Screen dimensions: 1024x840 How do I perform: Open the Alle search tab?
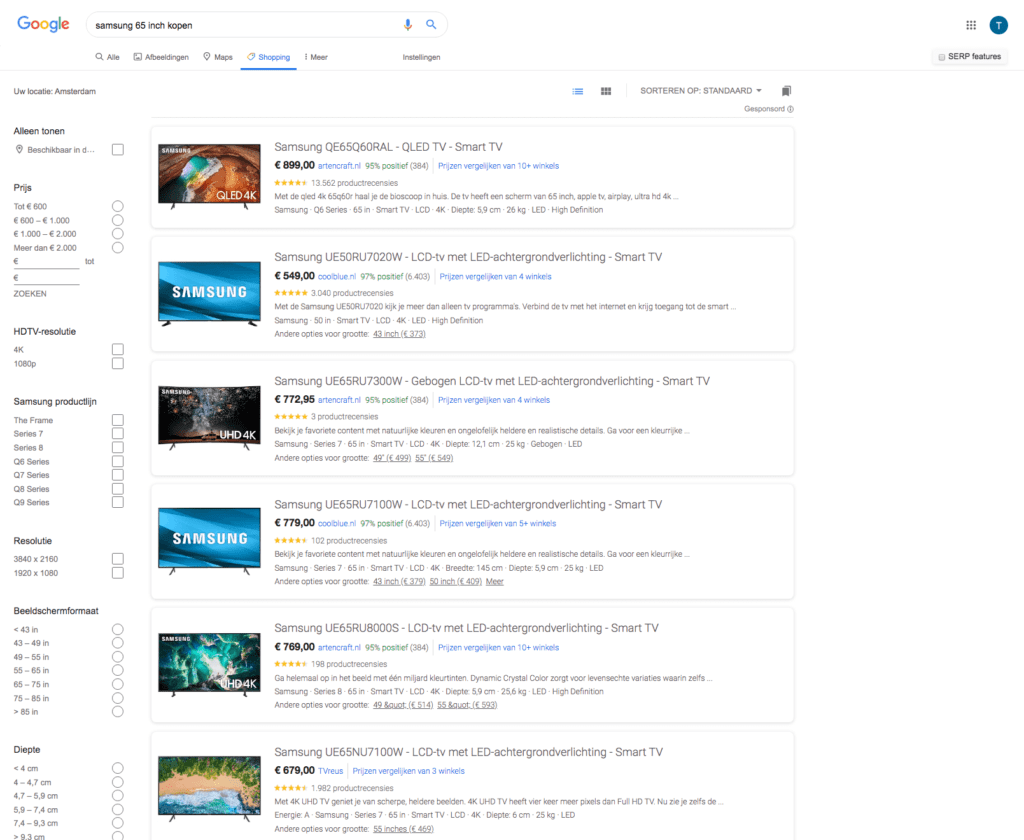108,57
